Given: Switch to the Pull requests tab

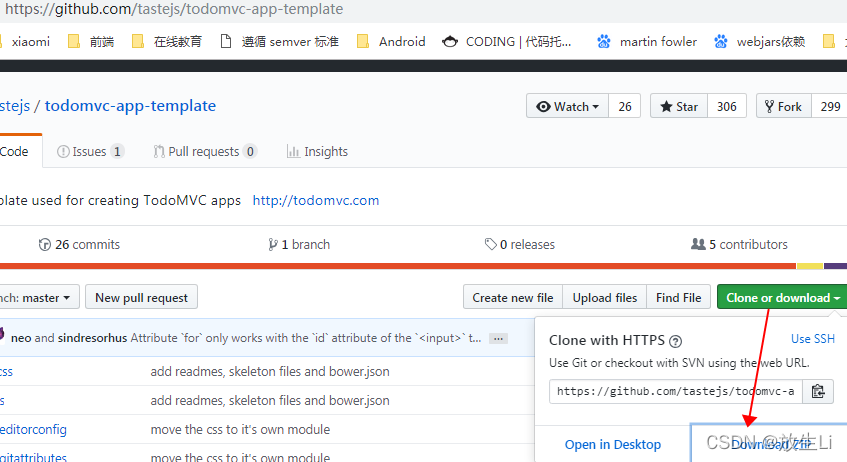Looking at the screenshot, I should (204, 152).
